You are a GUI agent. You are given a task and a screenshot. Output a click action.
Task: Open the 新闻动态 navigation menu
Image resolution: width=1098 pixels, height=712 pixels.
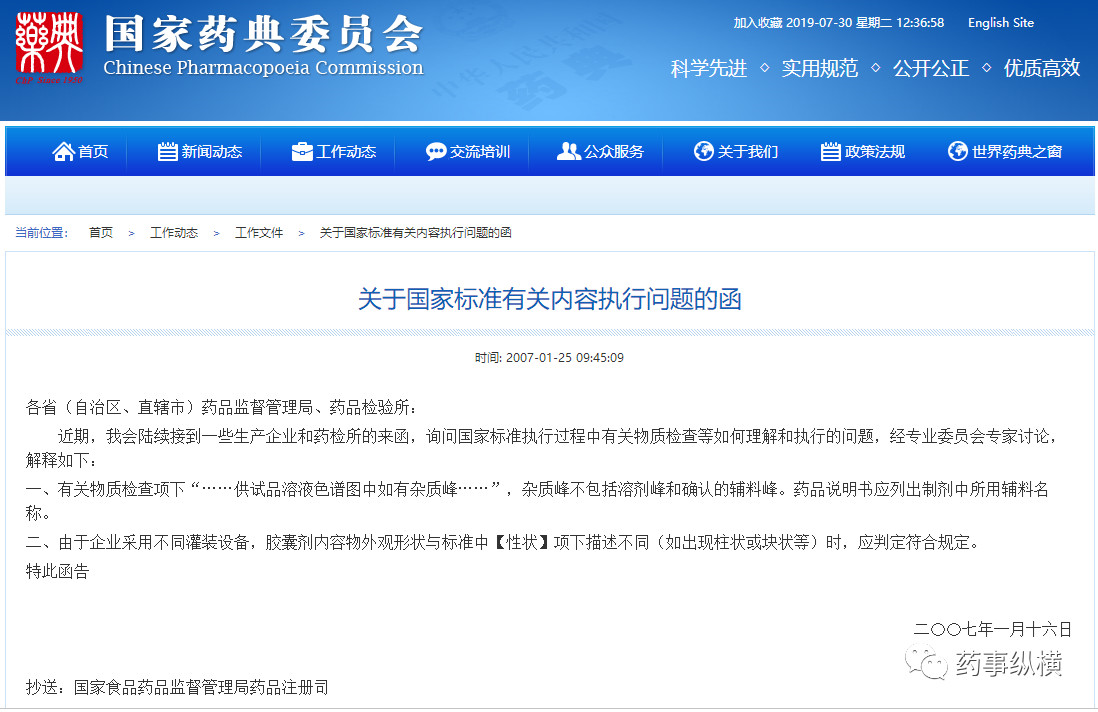(212, 152)
